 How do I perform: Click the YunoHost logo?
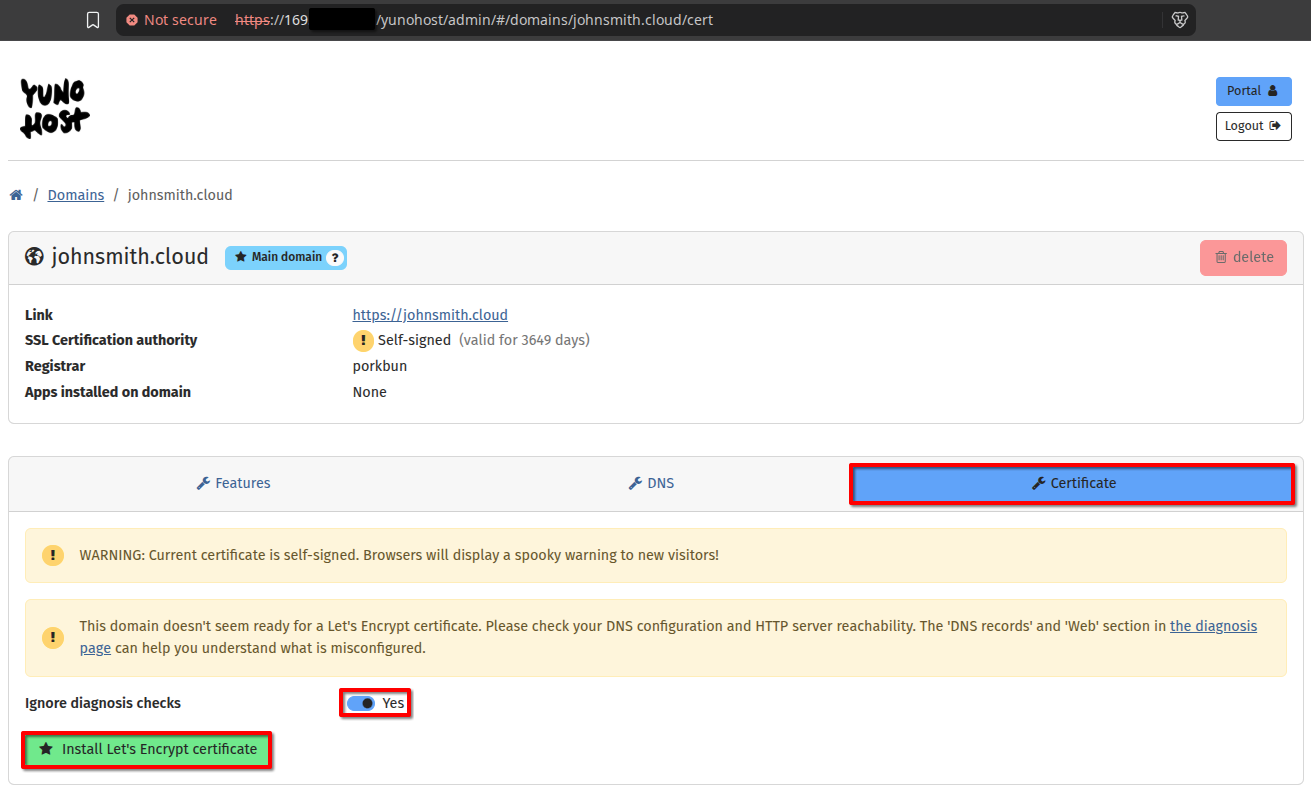[55, 109]
